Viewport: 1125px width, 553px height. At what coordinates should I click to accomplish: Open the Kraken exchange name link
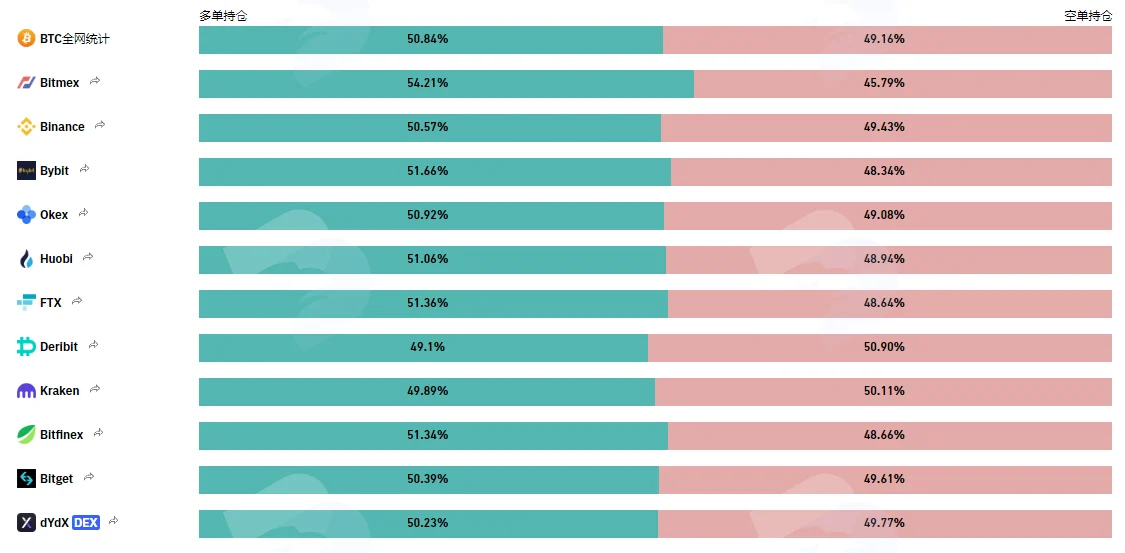(60, 391)
